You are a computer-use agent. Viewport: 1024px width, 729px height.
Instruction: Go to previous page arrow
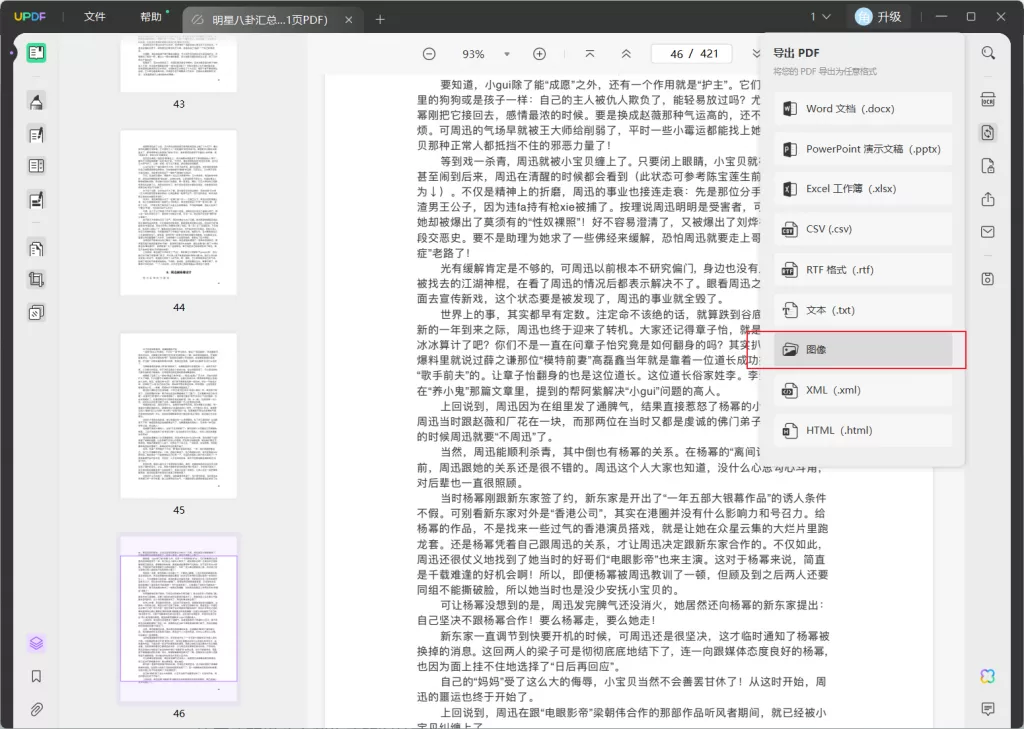pyautogui.click(x=626, y=54)
